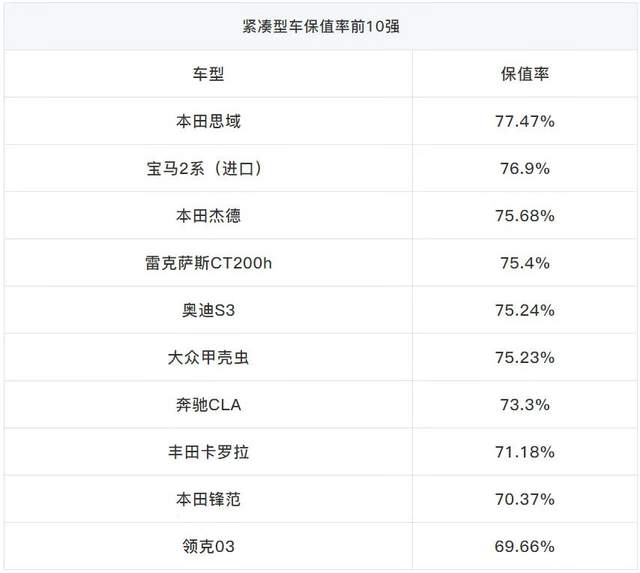The image size is (640, 573).
Task: Click the 本田思域 cell
Action: pyautogui.click(x=208, y=121)
